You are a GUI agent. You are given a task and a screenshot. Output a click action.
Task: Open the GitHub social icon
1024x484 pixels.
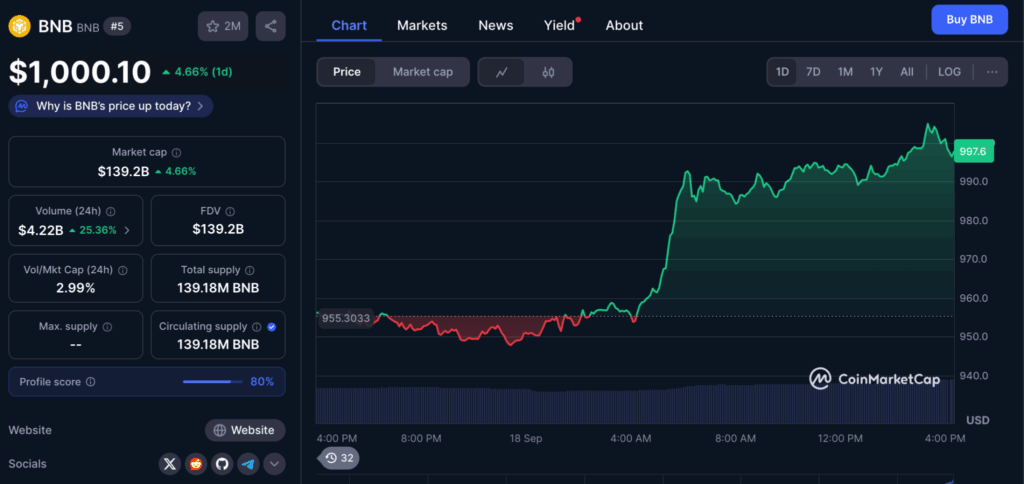(222, 464)
